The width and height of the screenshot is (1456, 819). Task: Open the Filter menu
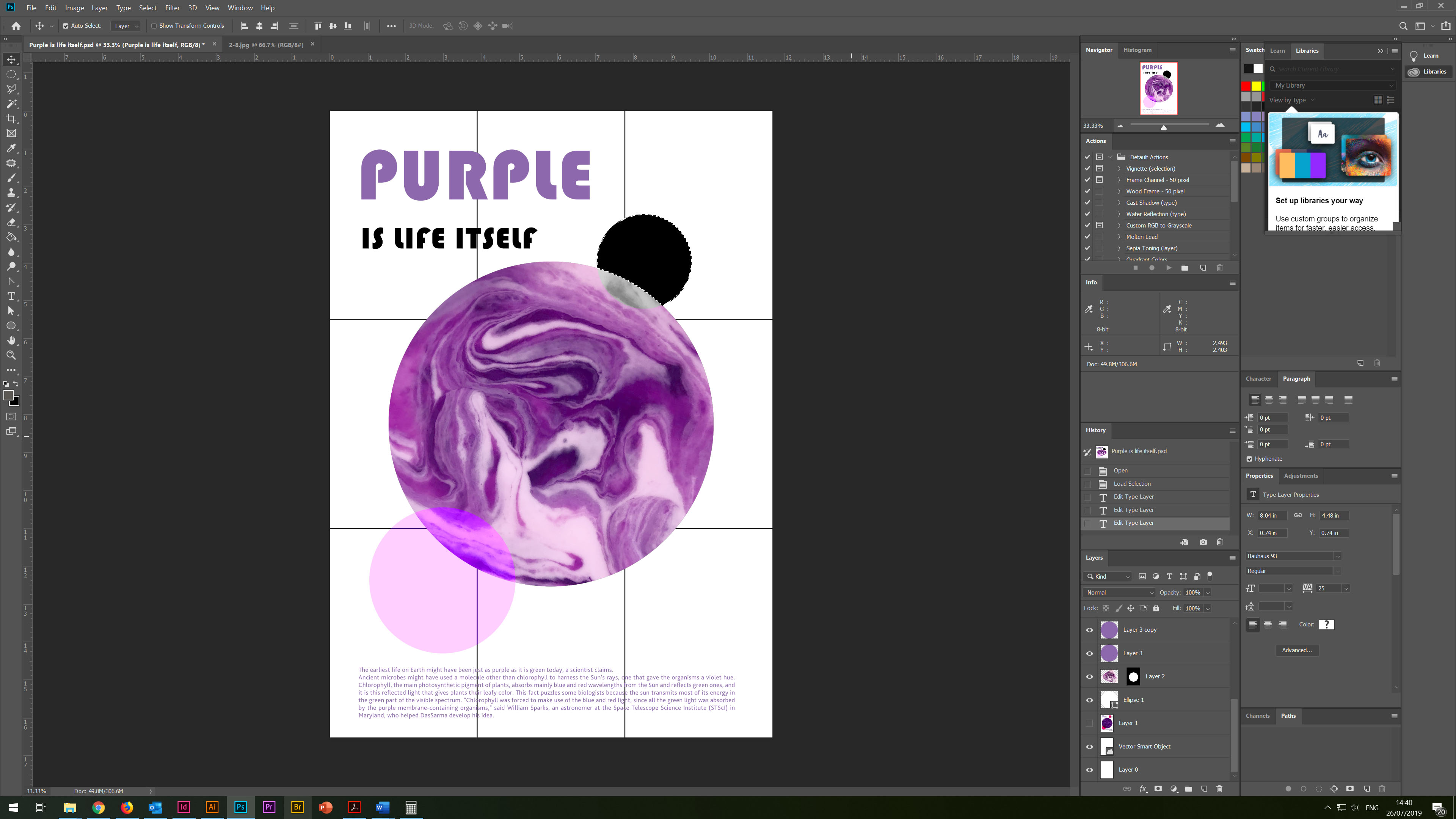(x=172, y=8)
